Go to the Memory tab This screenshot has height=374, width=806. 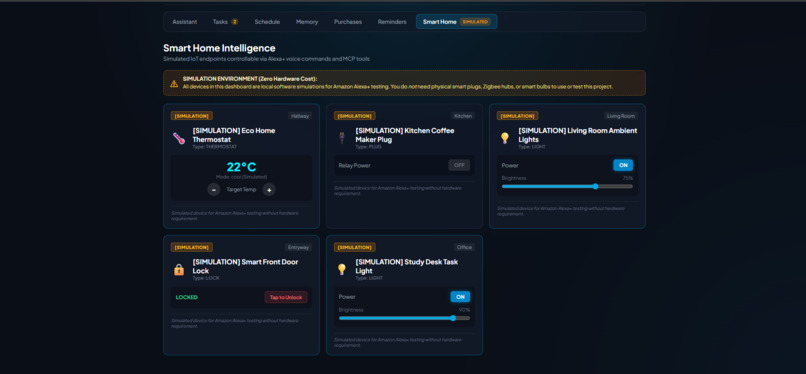tap(307, 22)
